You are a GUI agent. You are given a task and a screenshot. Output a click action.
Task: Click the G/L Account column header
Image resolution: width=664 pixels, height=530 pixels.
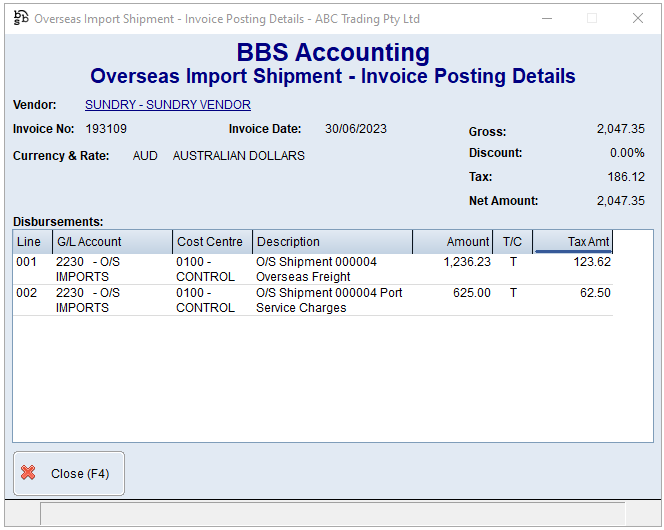pos(112,242)
